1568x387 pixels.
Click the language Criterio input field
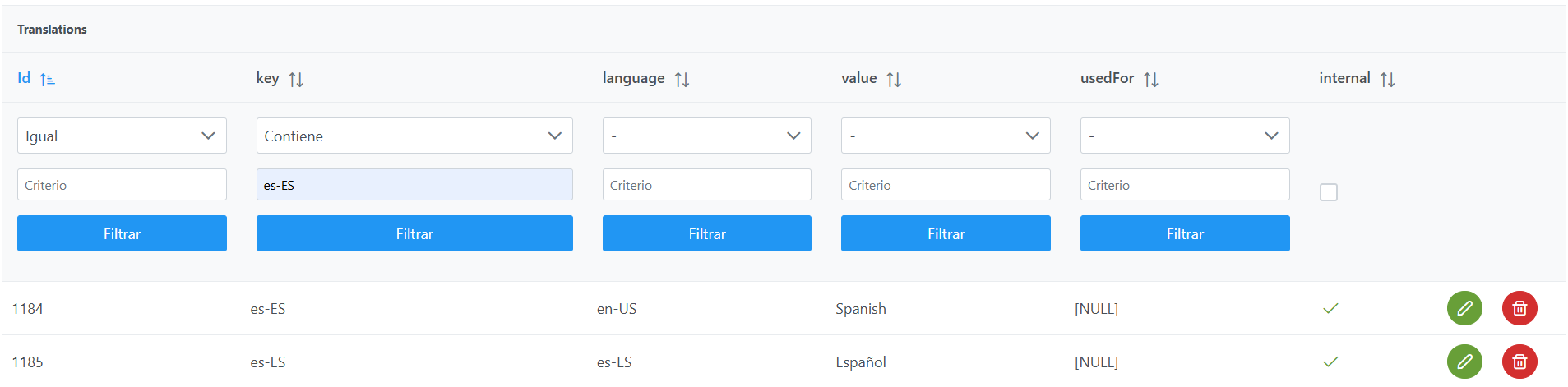coord(706,185)
